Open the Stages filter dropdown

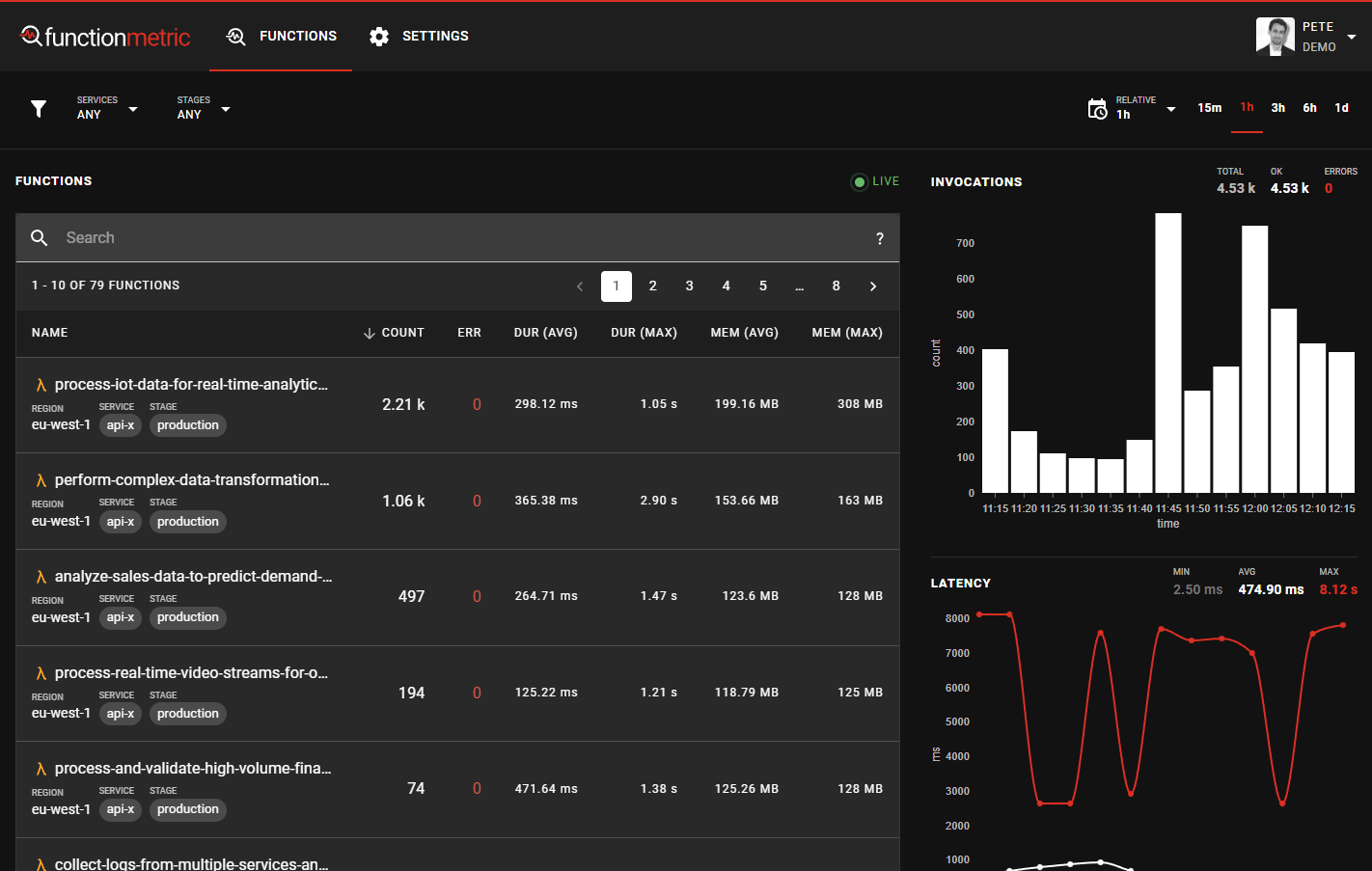coord(204,108)
